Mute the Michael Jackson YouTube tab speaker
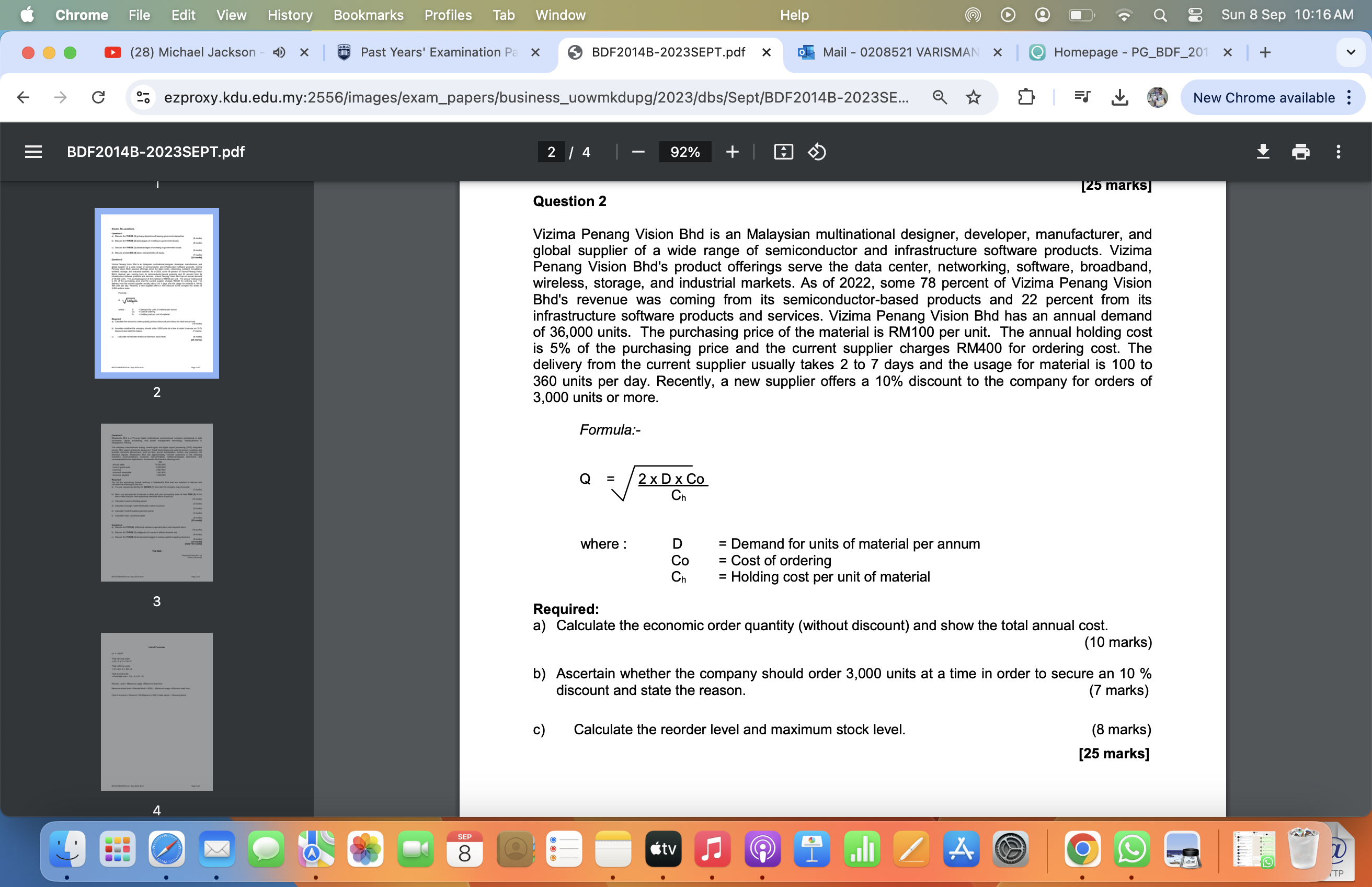The image size is (1372, 887). [279, 52]
